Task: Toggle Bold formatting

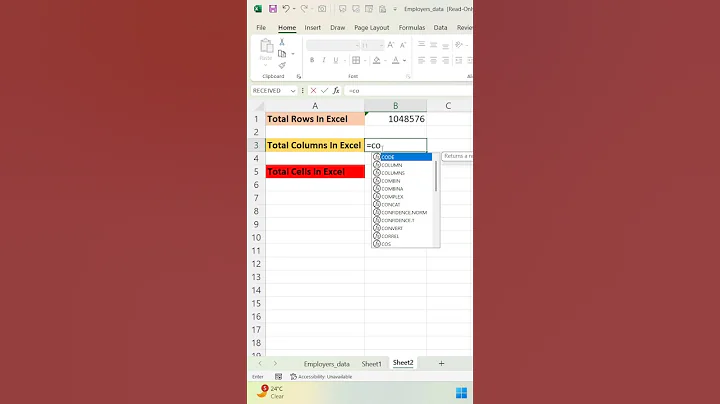Action: coord(312,60)
